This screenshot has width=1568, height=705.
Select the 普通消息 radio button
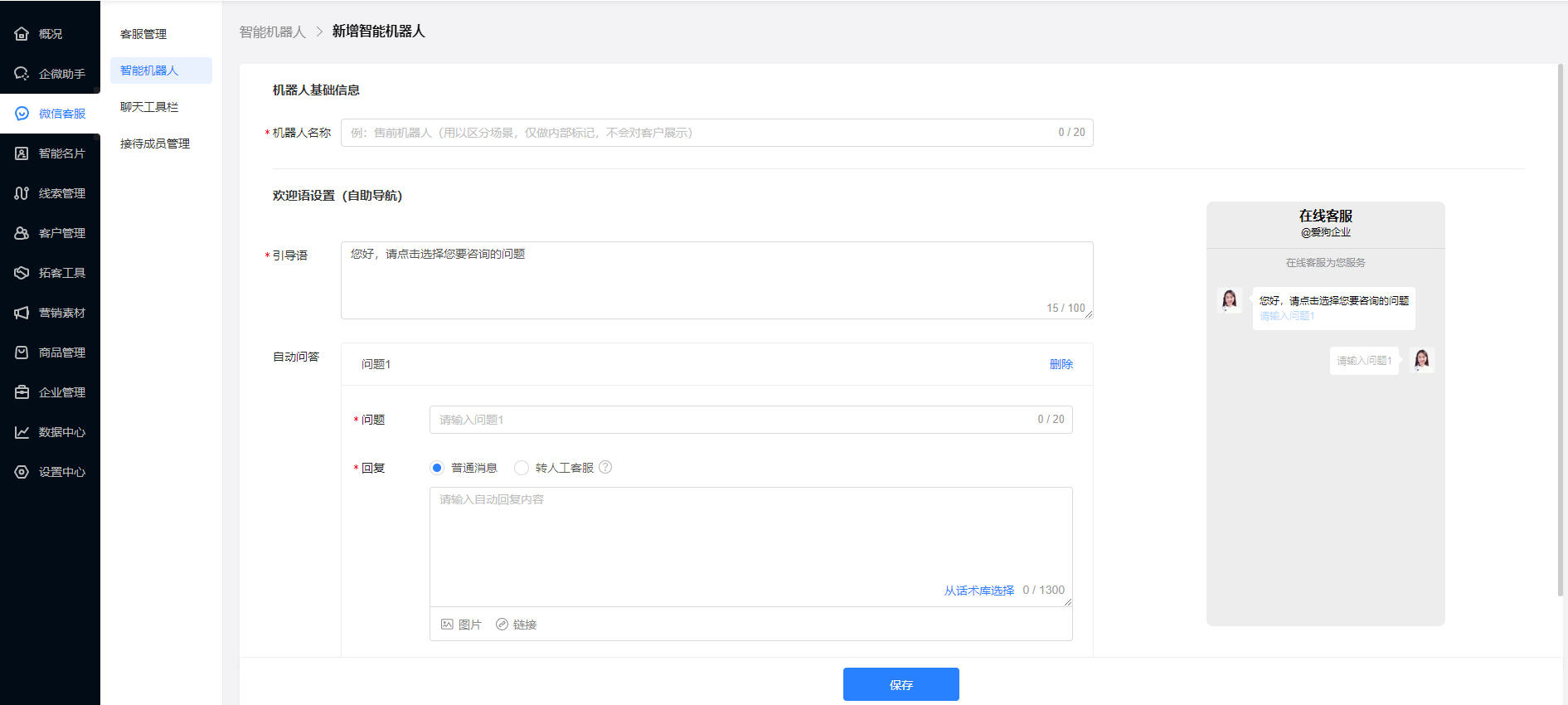(437, 468)
